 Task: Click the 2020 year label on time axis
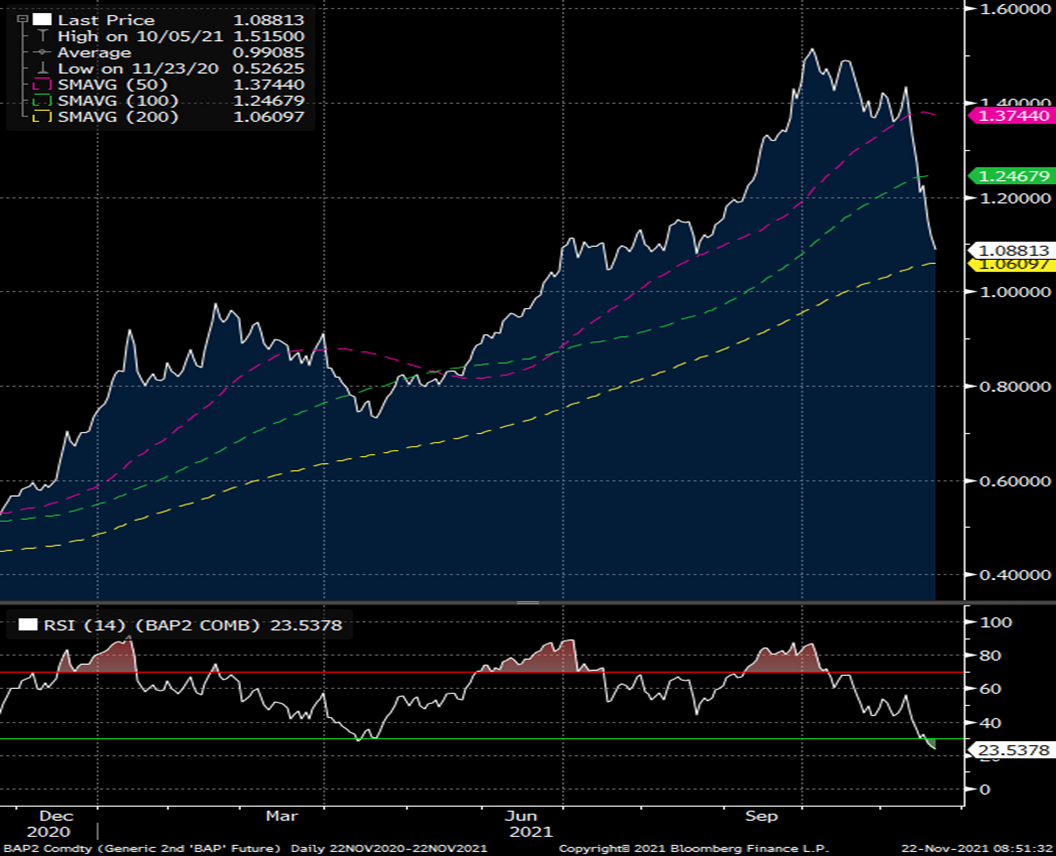(48, 832)
